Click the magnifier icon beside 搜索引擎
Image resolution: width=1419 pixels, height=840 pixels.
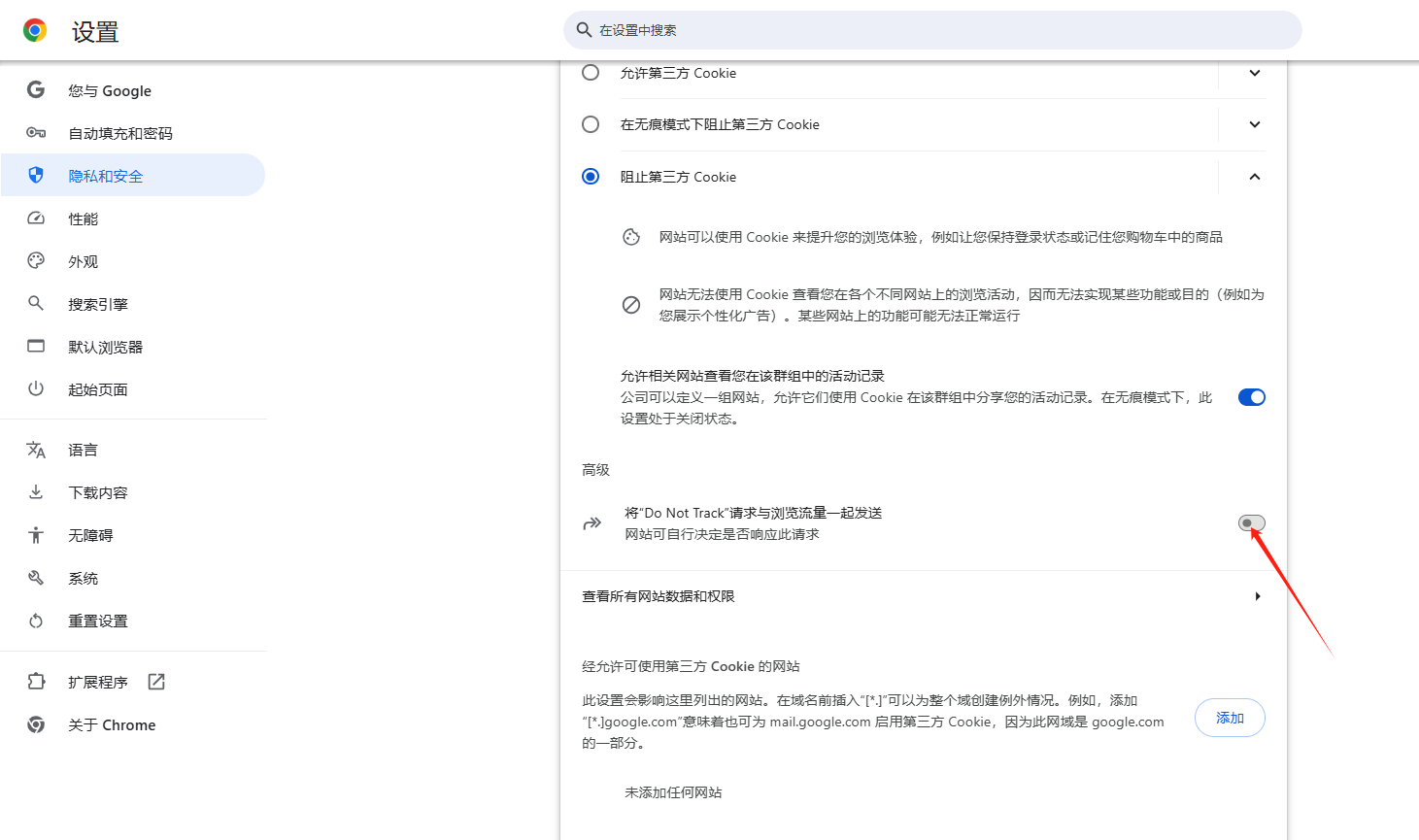point(36,303)
